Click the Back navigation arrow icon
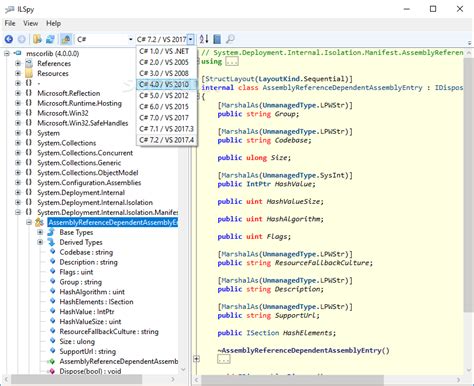This screenshot has height=386, width=474. [9, 39]
